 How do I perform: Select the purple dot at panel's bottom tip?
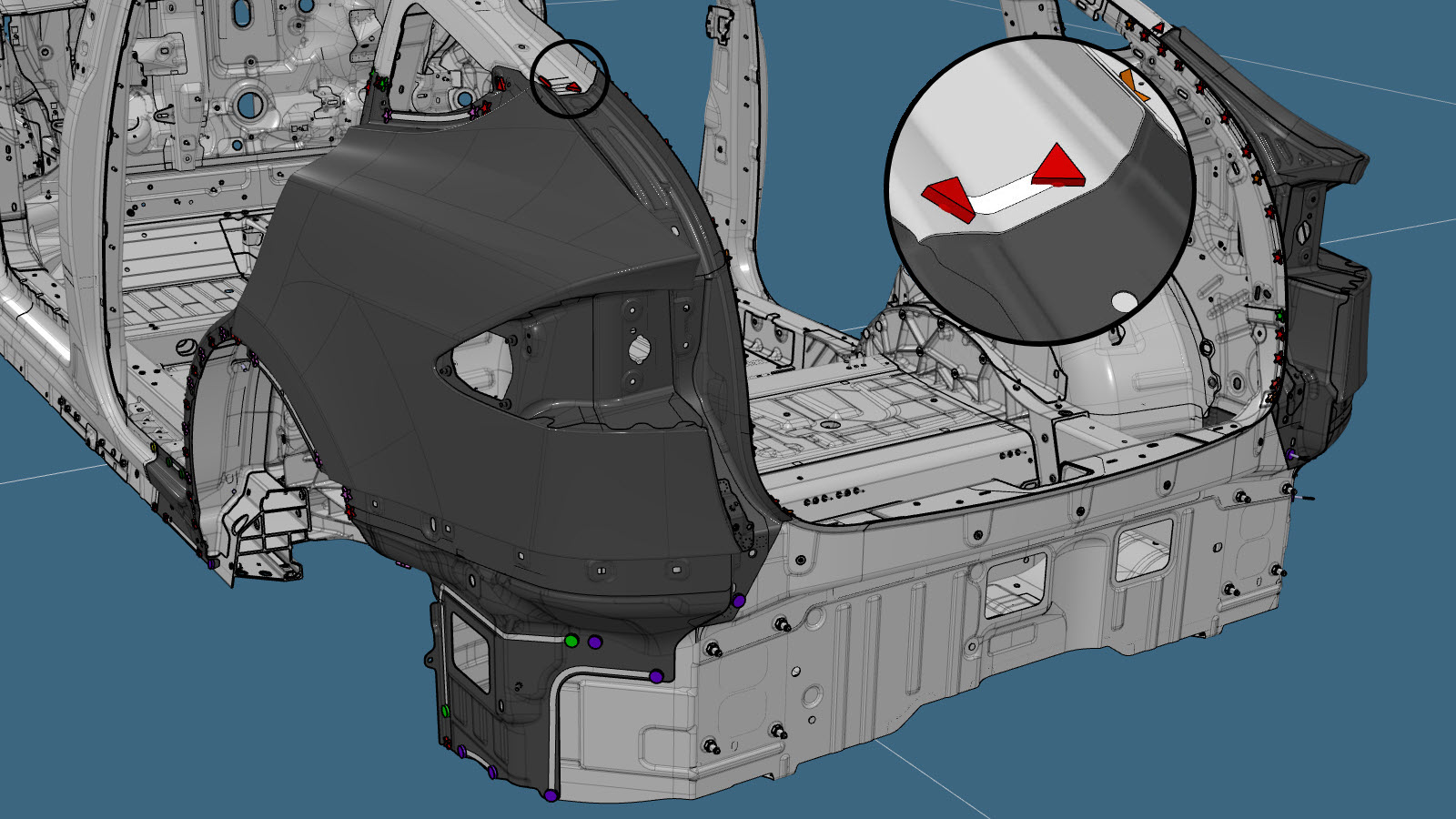point(551,795)
